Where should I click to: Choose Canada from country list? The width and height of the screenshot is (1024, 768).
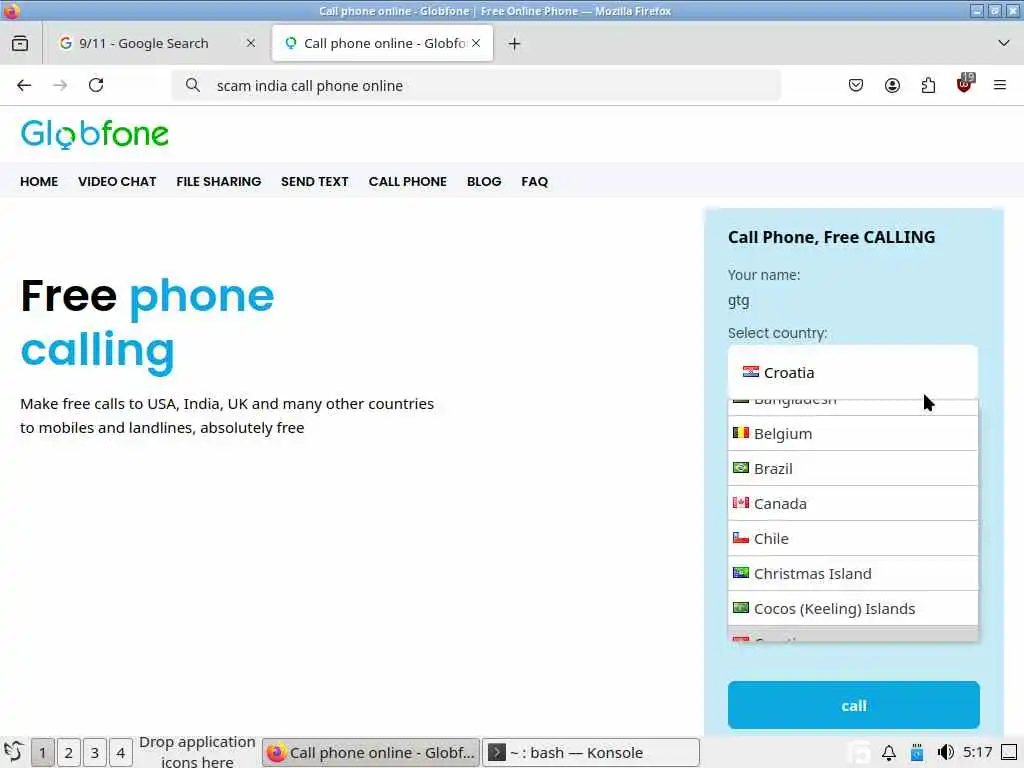853,504
